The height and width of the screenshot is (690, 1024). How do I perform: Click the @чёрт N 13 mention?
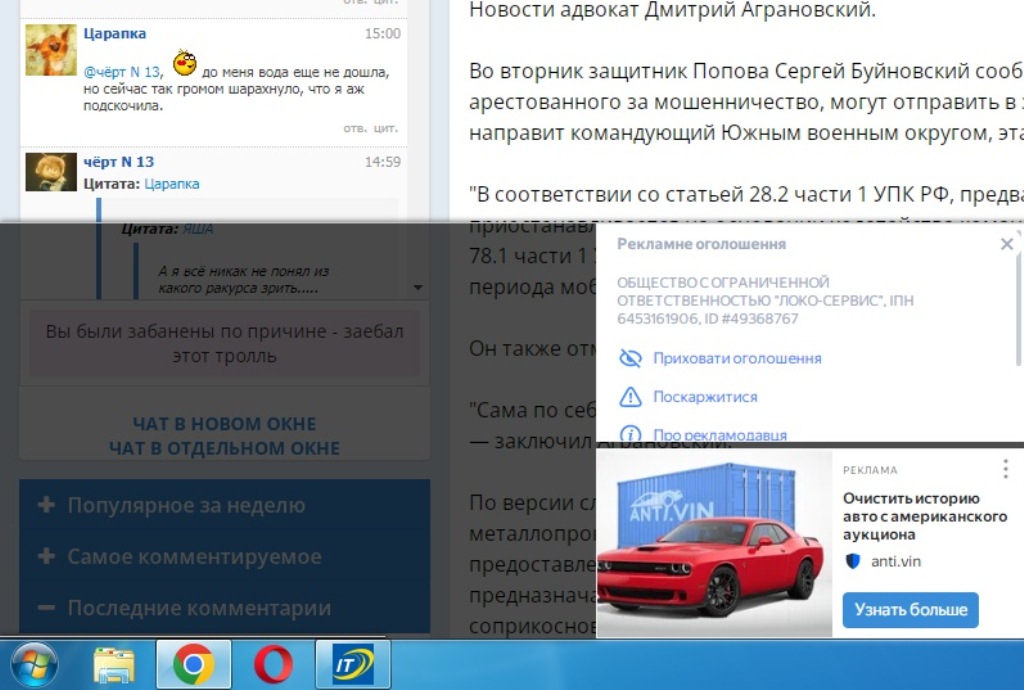[121, 72]
